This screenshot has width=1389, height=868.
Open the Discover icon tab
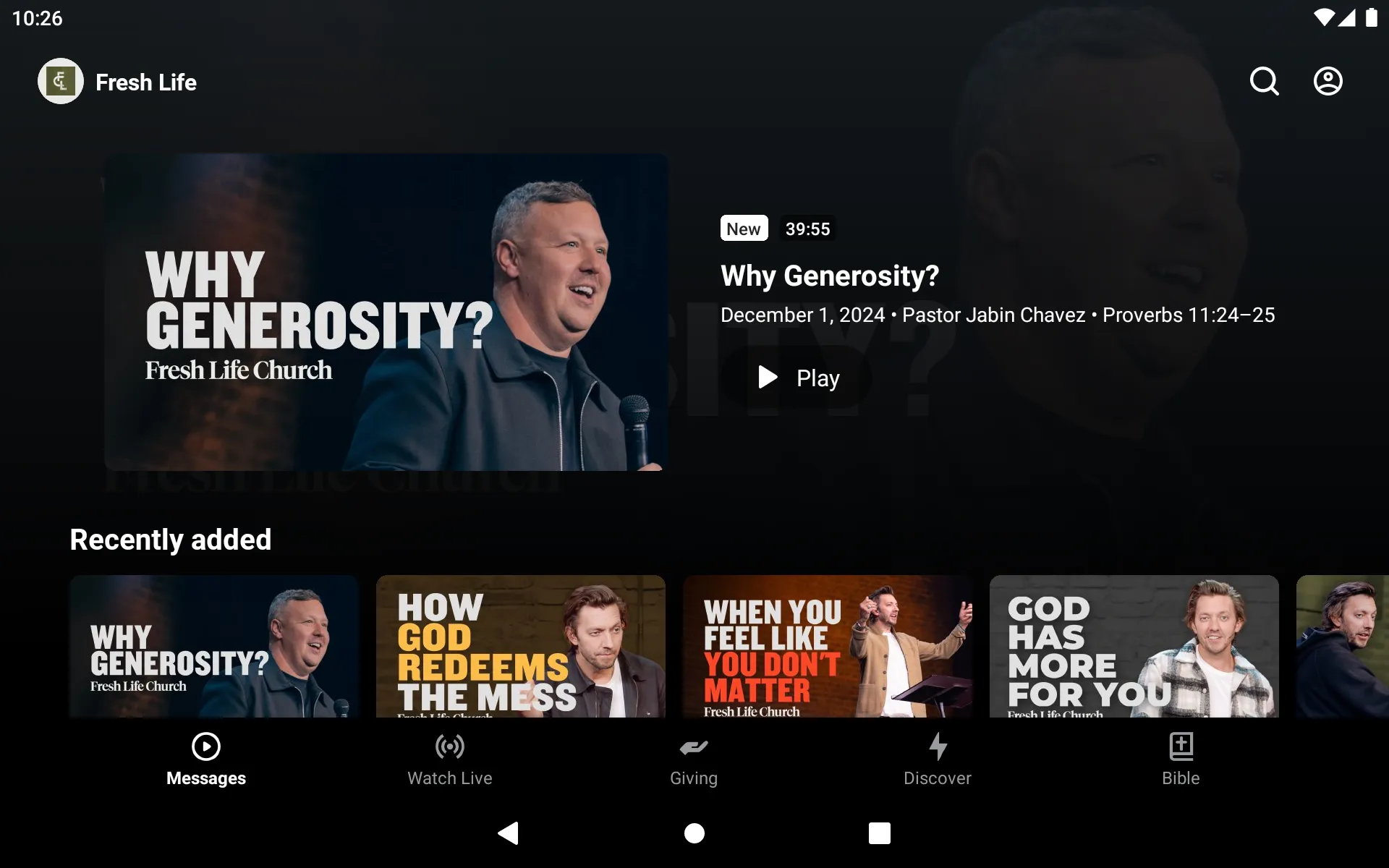937,757
